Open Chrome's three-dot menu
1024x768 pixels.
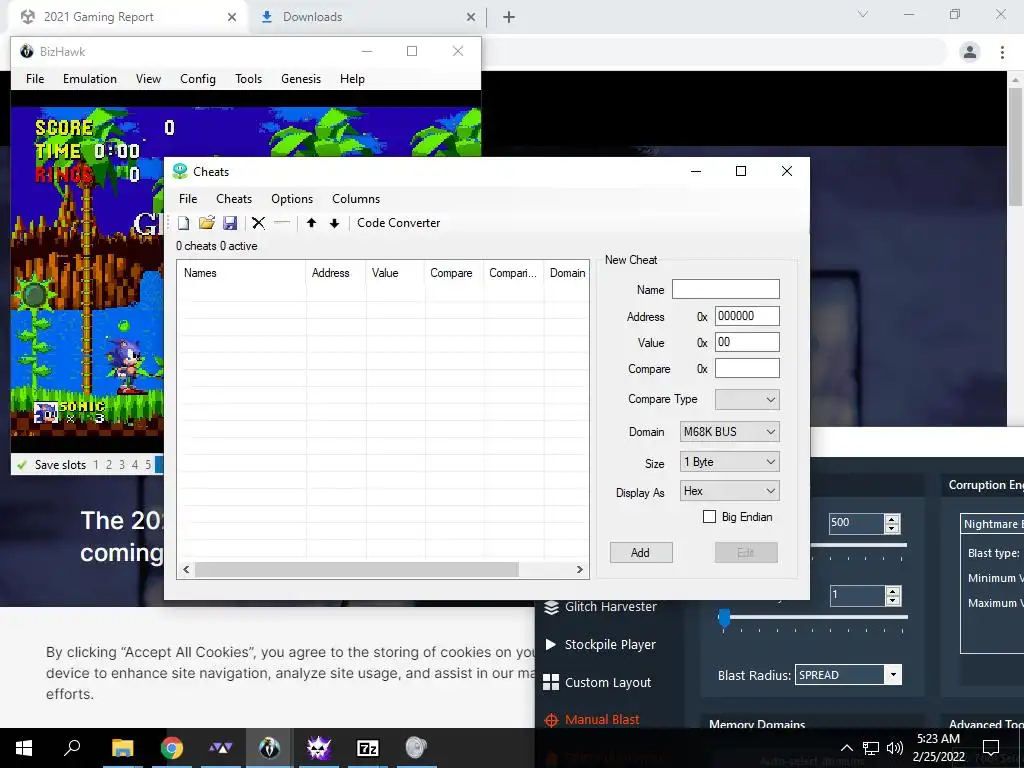coord(1002,52)
